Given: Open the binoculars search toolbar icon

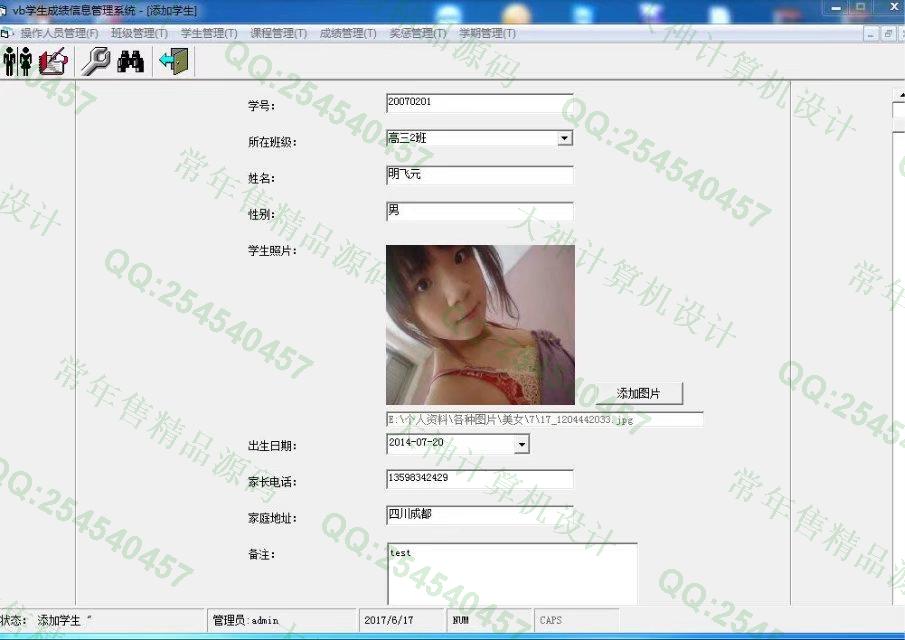Looking at the screenshot, I should [x=130, y=61].
